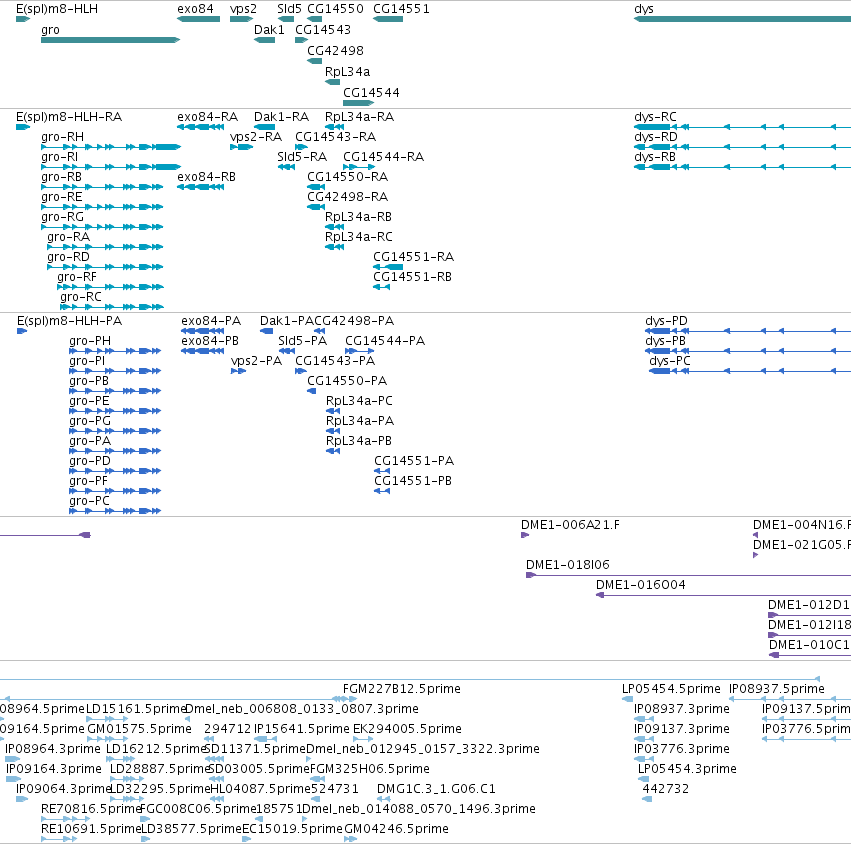Viewport: 851px width, 844px height.
Task: Select the exo84-RB transcript label
Action: 206,177
